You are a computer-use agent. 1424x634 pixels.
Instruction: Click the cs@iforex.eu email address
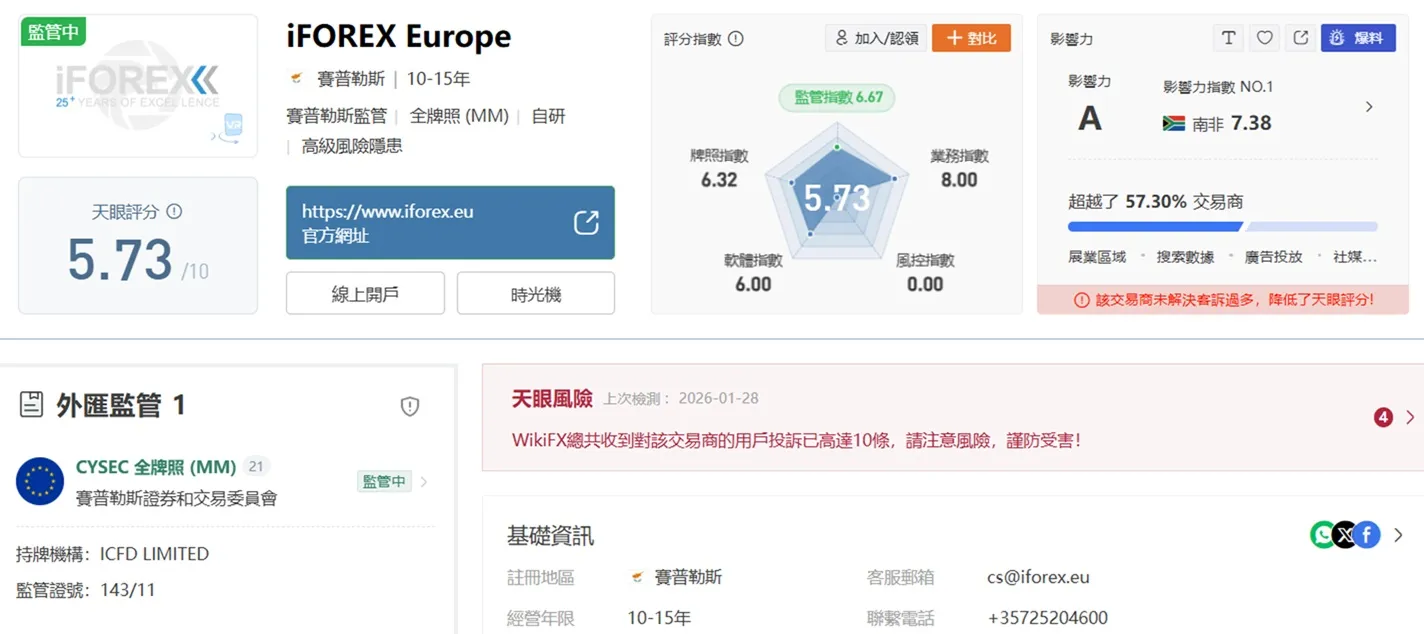click(1038, 577)
